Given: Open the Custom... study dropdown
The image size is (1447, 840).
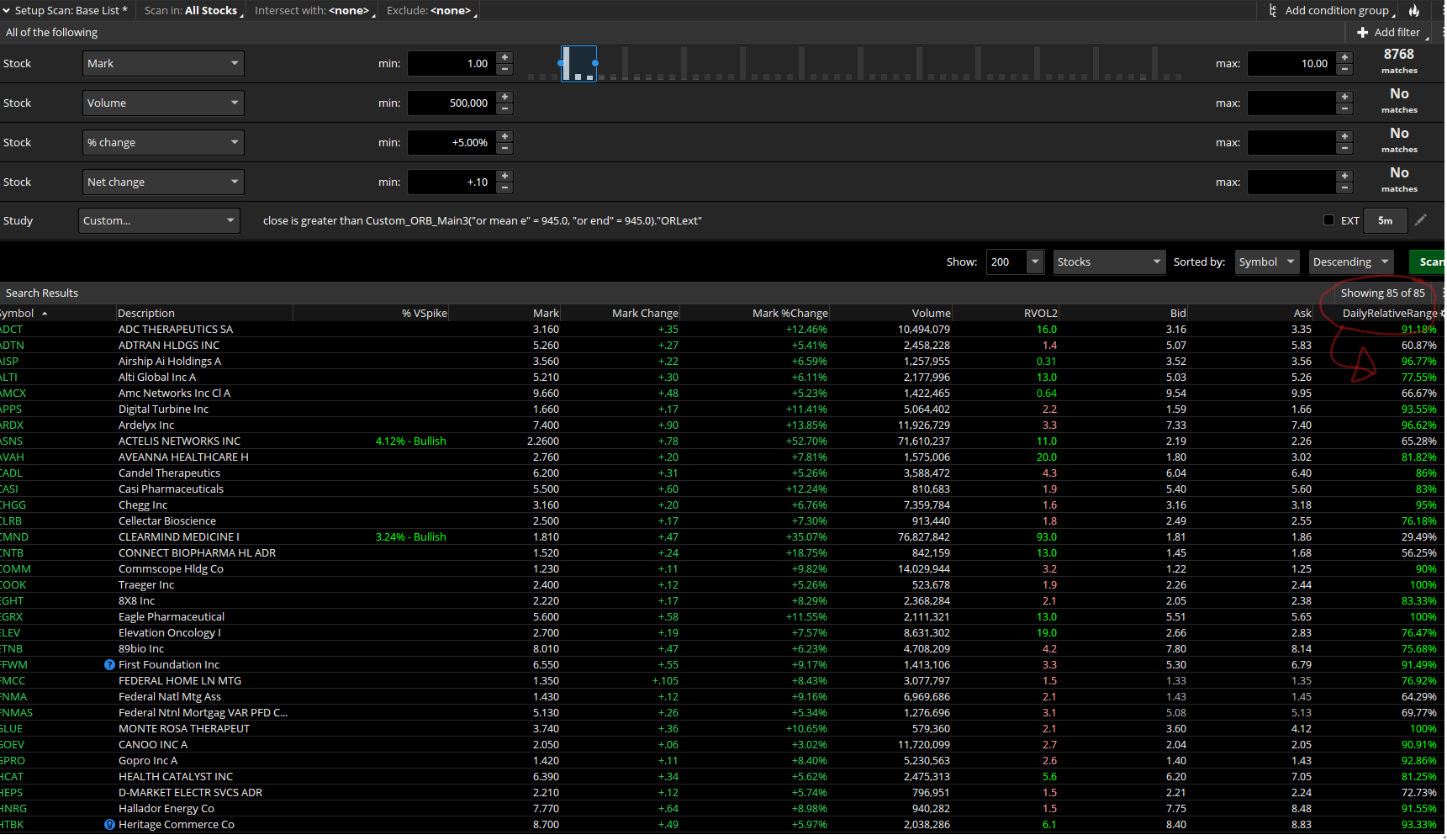Looking at the screenshot, I should (x=159, y=221).
